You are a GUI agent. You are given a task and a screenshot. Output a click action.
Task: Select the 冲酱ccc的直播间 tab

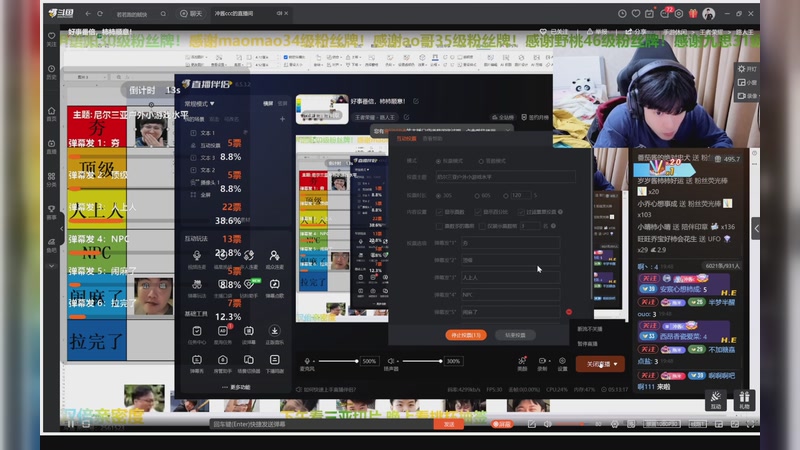234,14
